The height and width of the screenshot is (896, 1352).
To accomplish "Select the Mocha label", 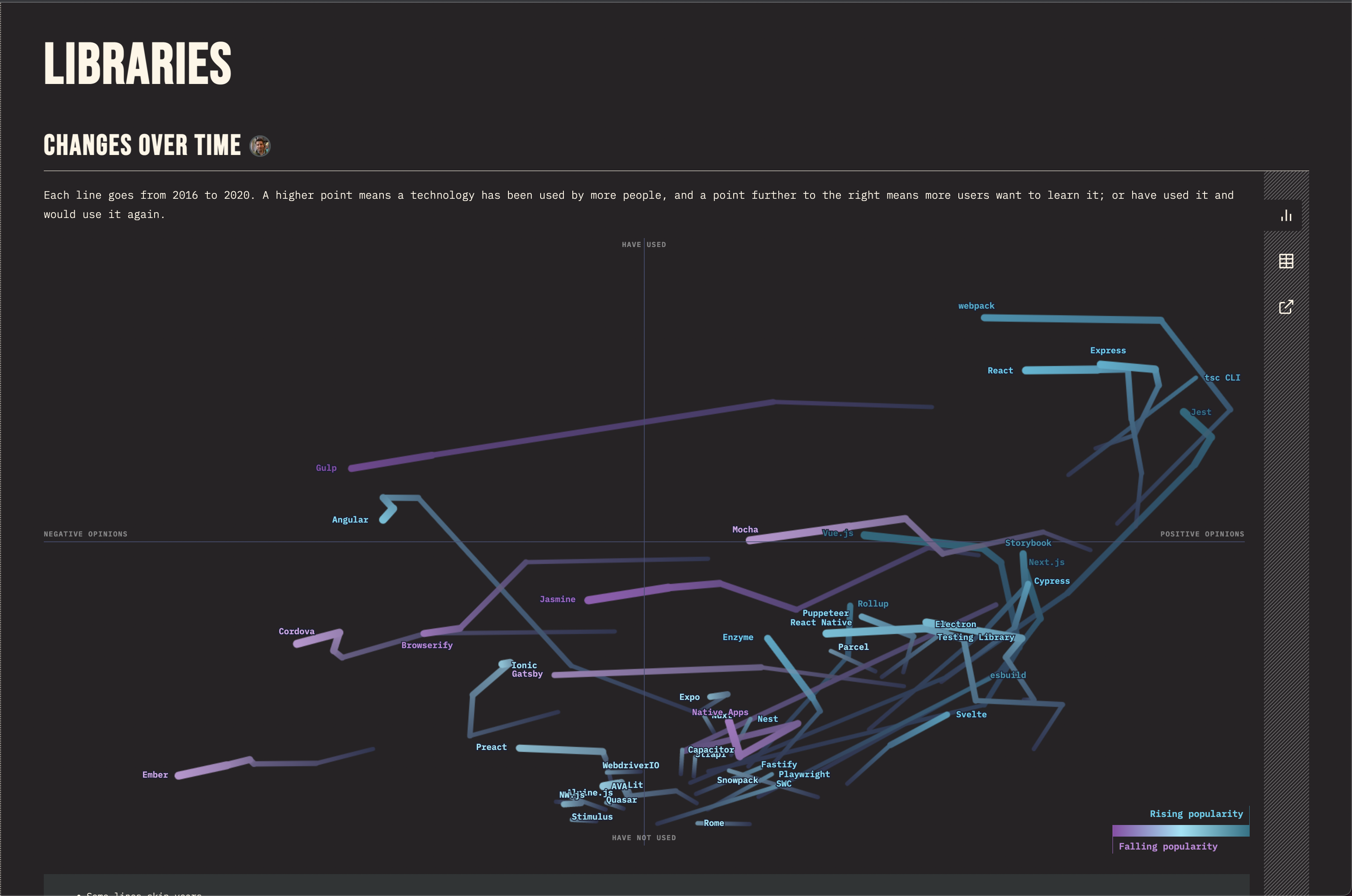I will pos(745,530).
